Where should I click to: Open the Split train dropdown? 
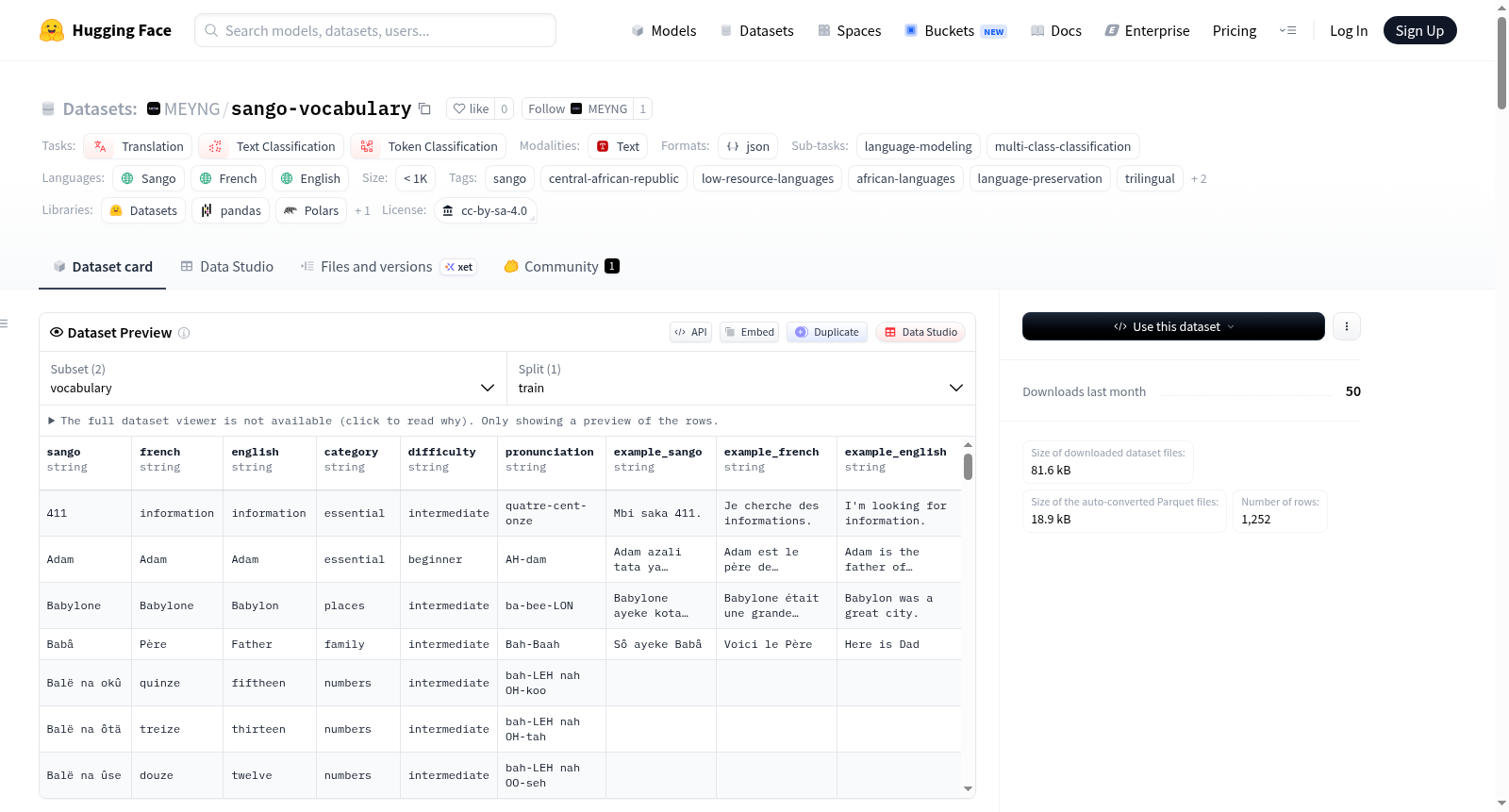[740, 378]
